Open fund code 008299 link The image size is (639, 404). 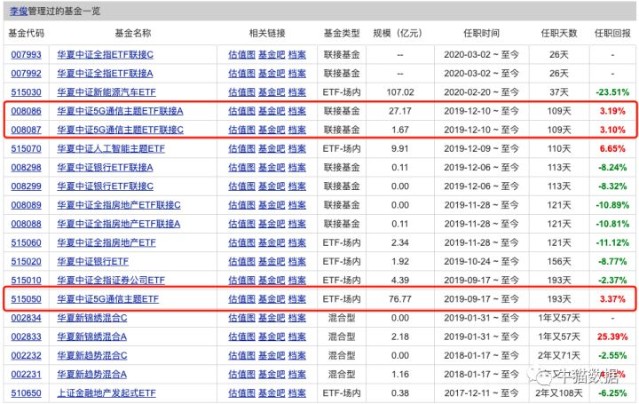pos(26,186)
